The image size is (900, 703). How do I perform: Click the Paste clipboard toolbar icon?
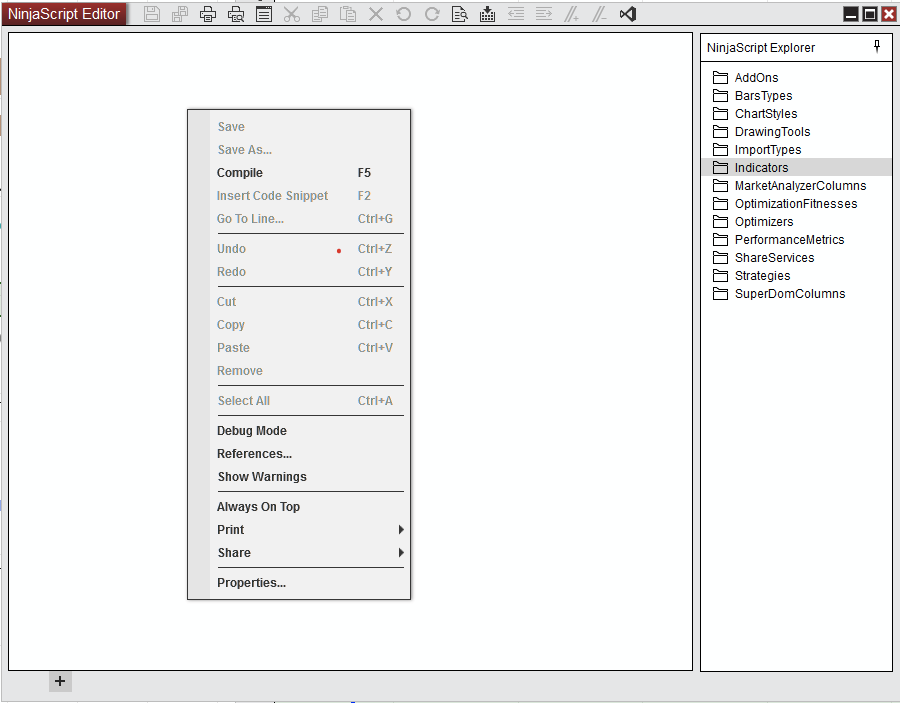point(348,14)
